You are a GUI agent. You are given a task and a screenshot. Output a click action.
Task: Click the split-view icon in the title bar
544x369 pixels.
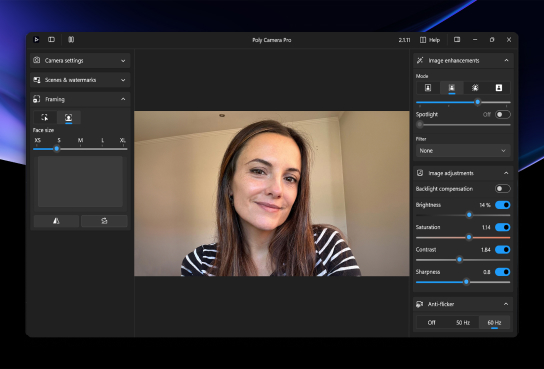[x=71, y=40]
